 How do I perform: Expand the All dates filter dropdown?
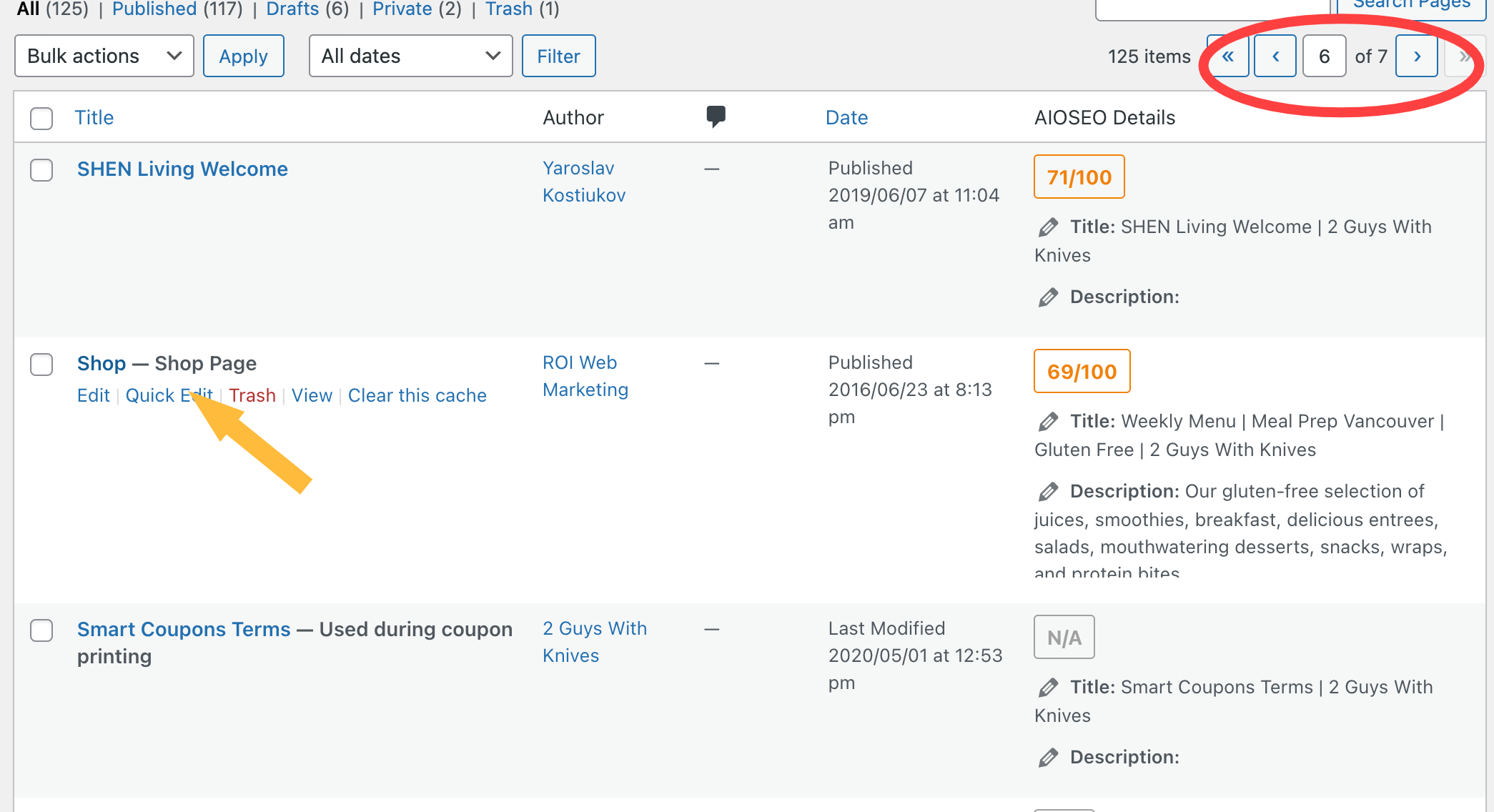[410, 56]
